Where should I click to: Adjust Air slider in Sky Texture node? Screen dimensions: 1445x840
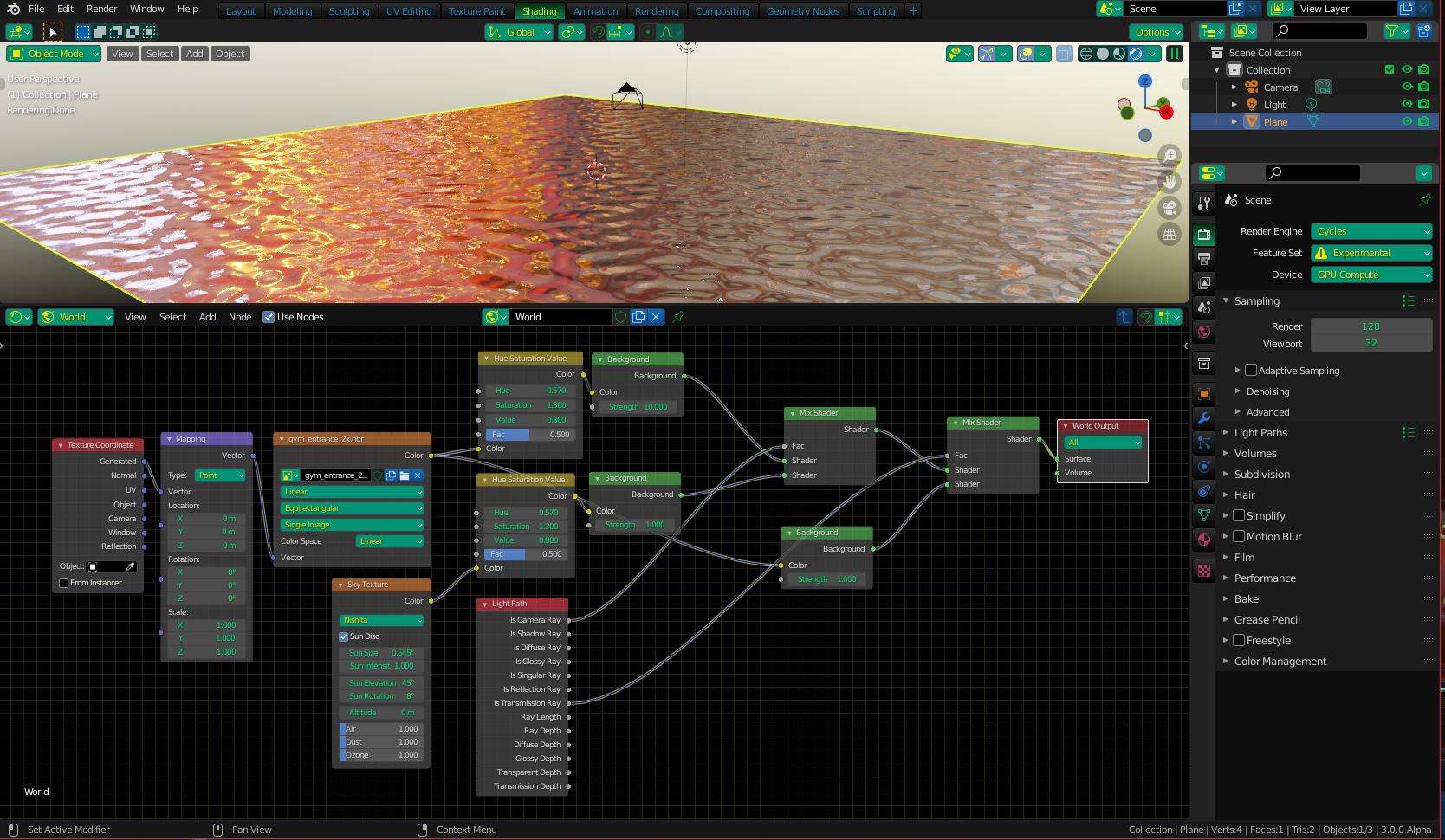pyautogui.click(x=381, y=729)
